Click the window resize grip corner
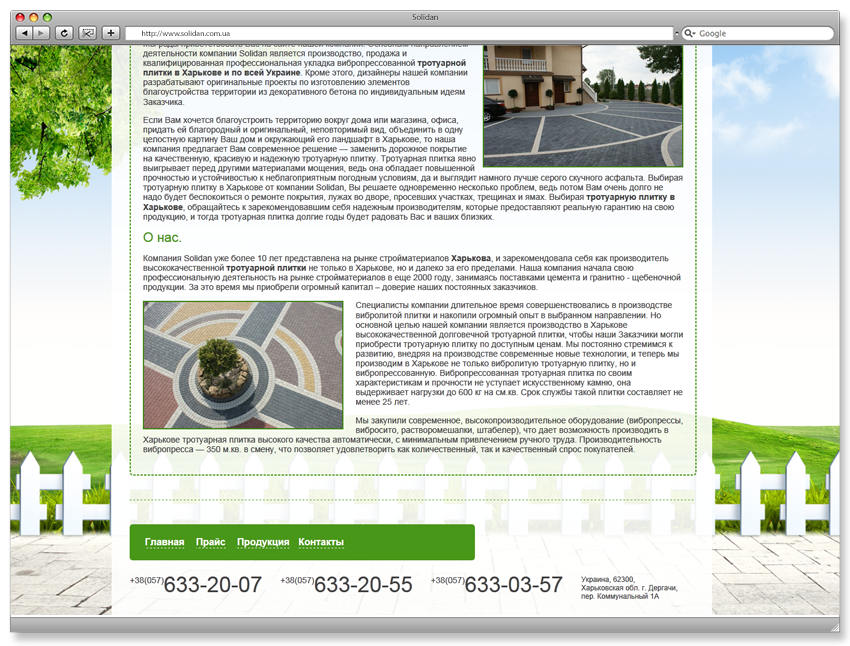 pos(834,627)
